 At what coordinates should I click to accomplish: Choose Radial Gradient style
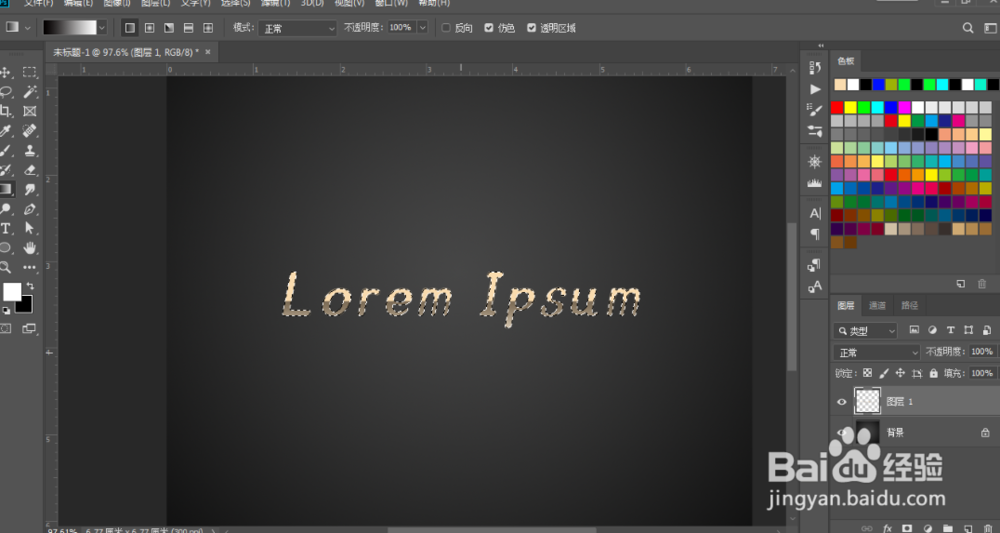click(149, 28)
